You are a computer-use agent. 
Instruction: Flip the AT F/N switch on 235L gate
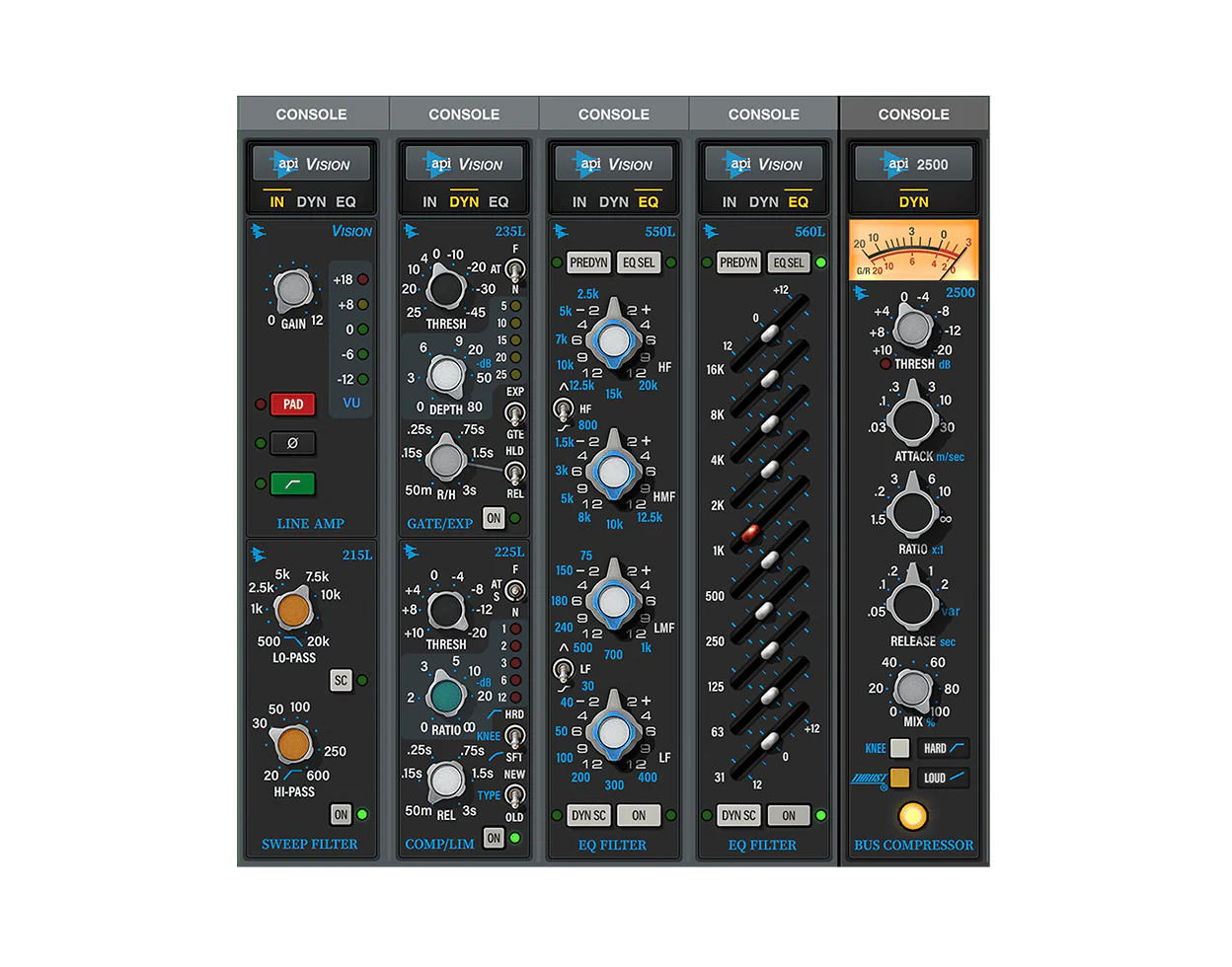514,269
